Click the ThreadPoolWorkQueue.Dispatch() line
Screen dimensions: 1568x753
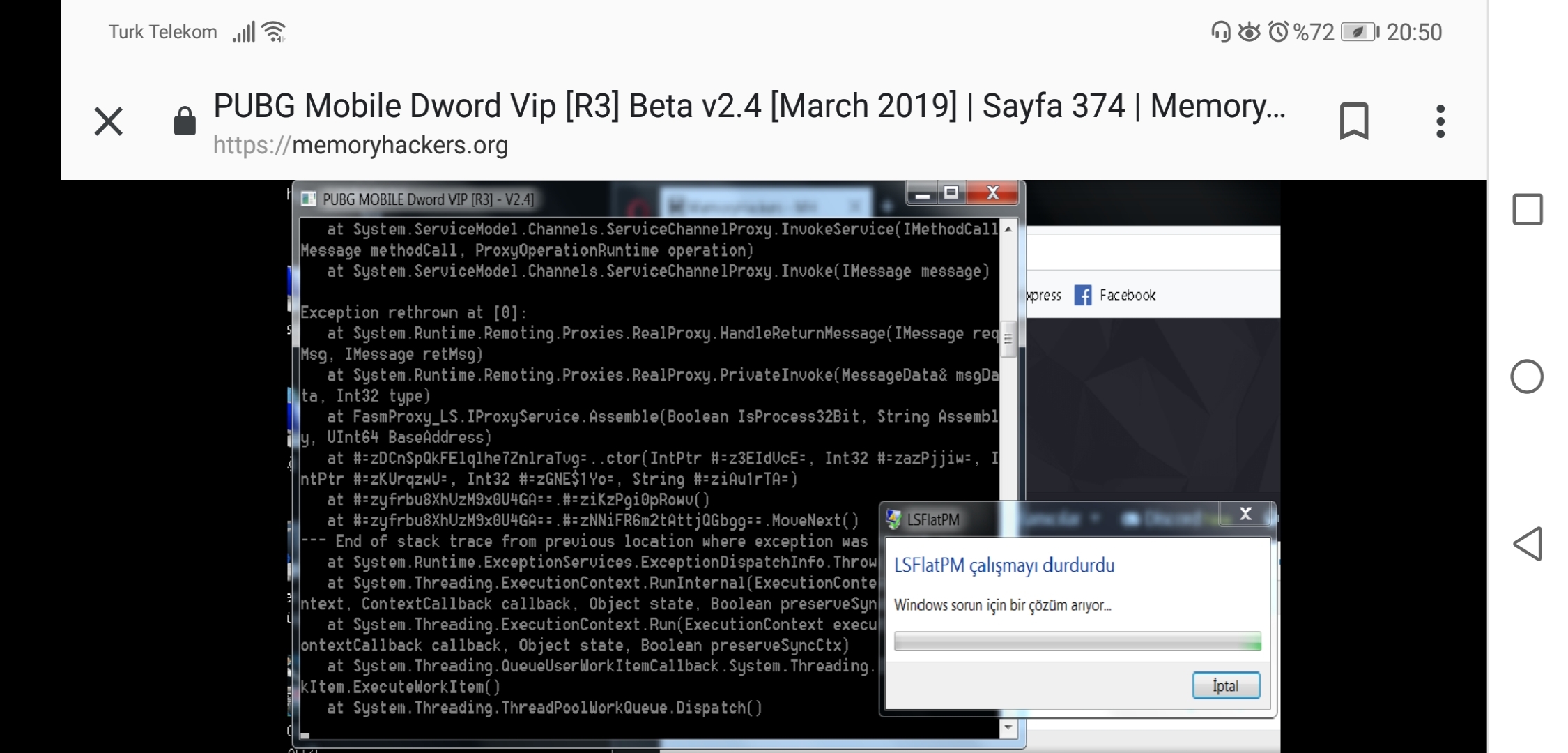tap(544, 708)
